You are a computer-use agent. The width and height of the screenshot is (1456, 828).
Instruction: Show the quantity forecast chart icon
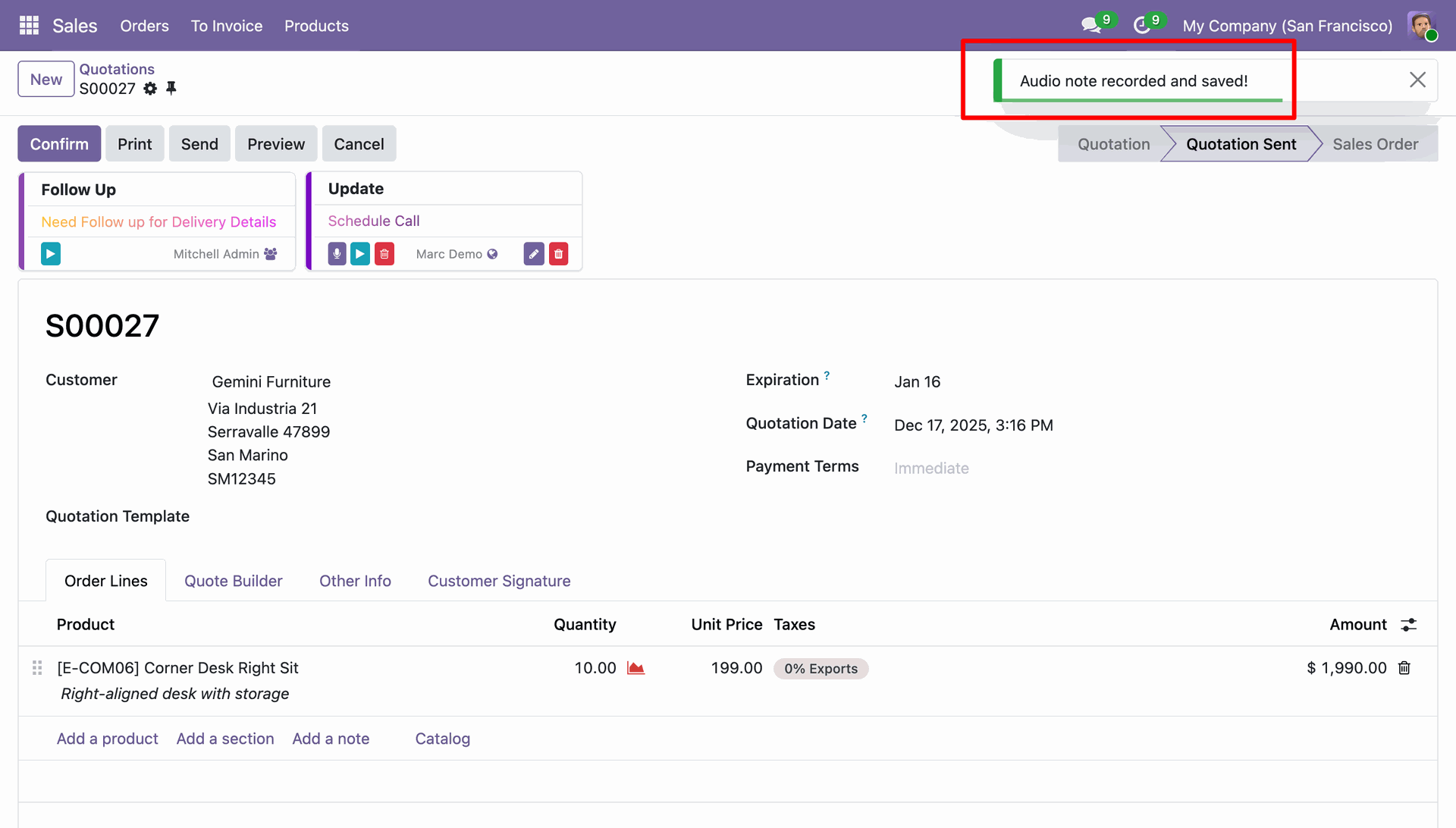pyautogui.click(x=635, y=668)
